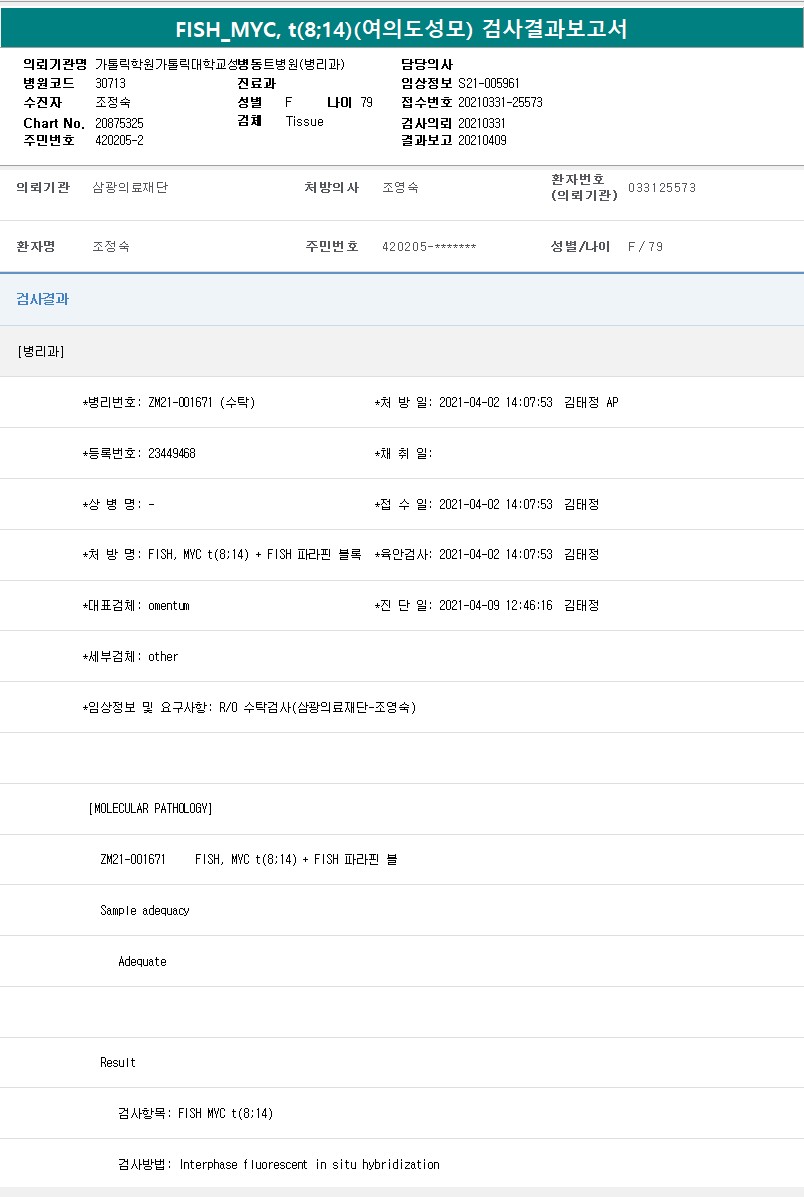Select the 환자번호 value 033125573
Viewport: 804px width, 1197px height.
661,188
